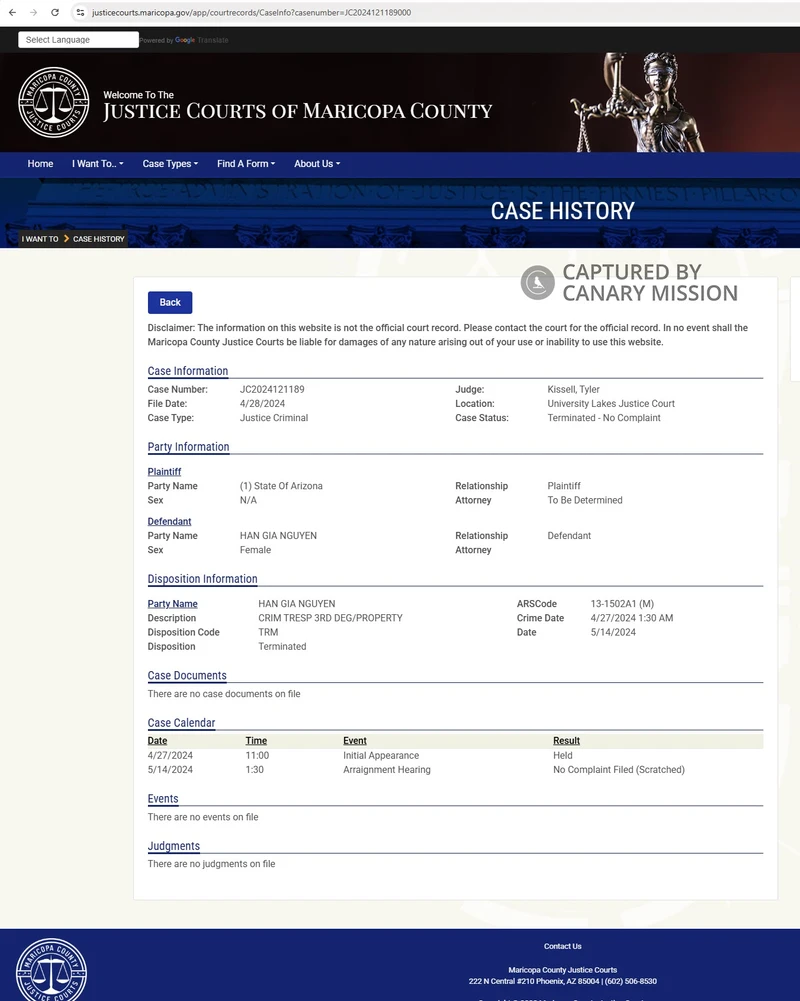Click description CRIM TRESP 3RD DEG/PROPERTY
Screen dimensions: 800x1001
(330, 618)
